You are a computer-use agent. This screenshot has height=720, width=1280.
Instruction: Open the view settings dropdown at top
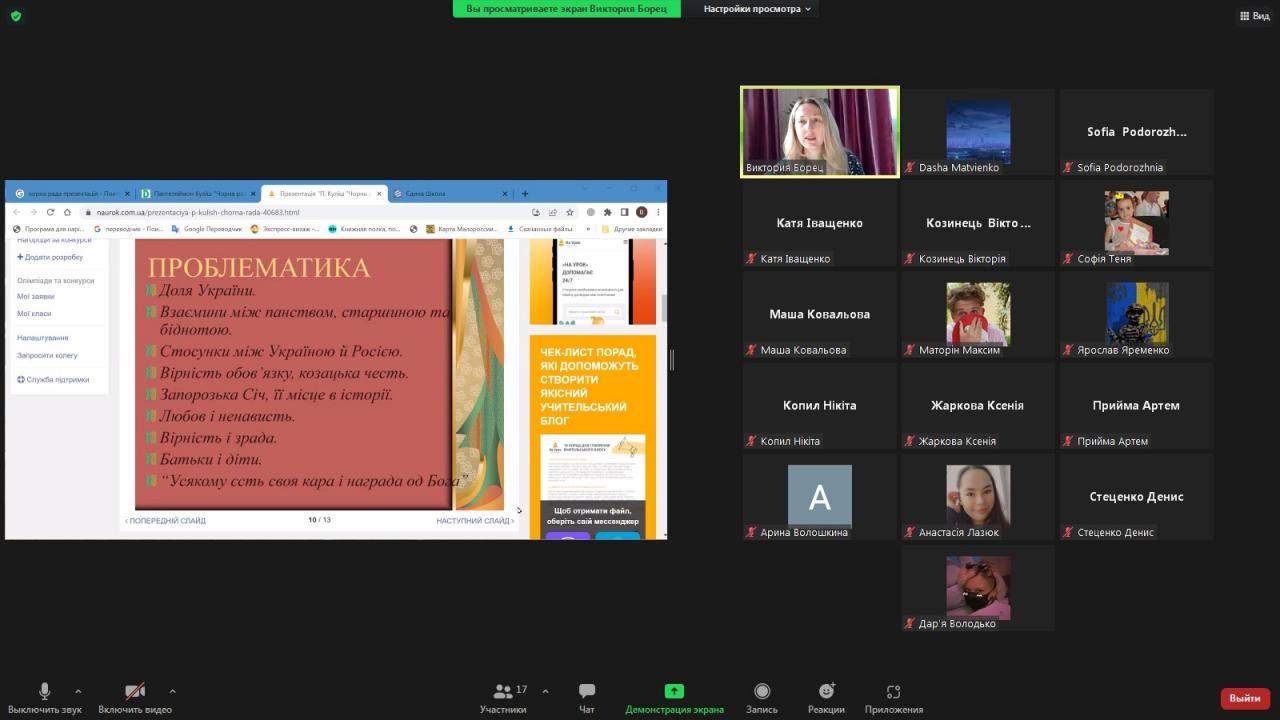[758, 9]
